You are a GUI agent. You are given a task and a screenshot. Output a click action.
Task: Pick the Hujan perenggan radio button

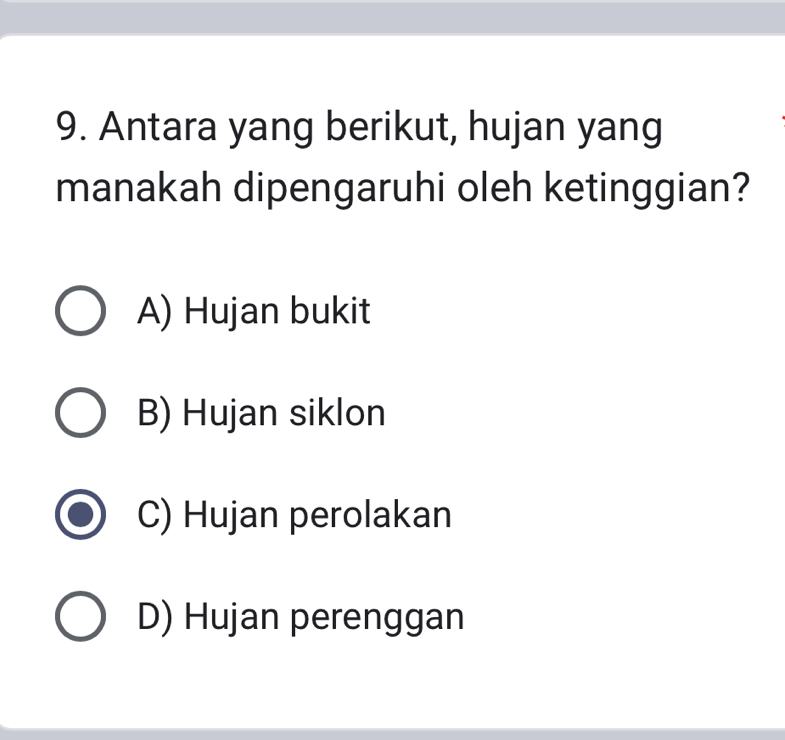[x=80, y=617]
